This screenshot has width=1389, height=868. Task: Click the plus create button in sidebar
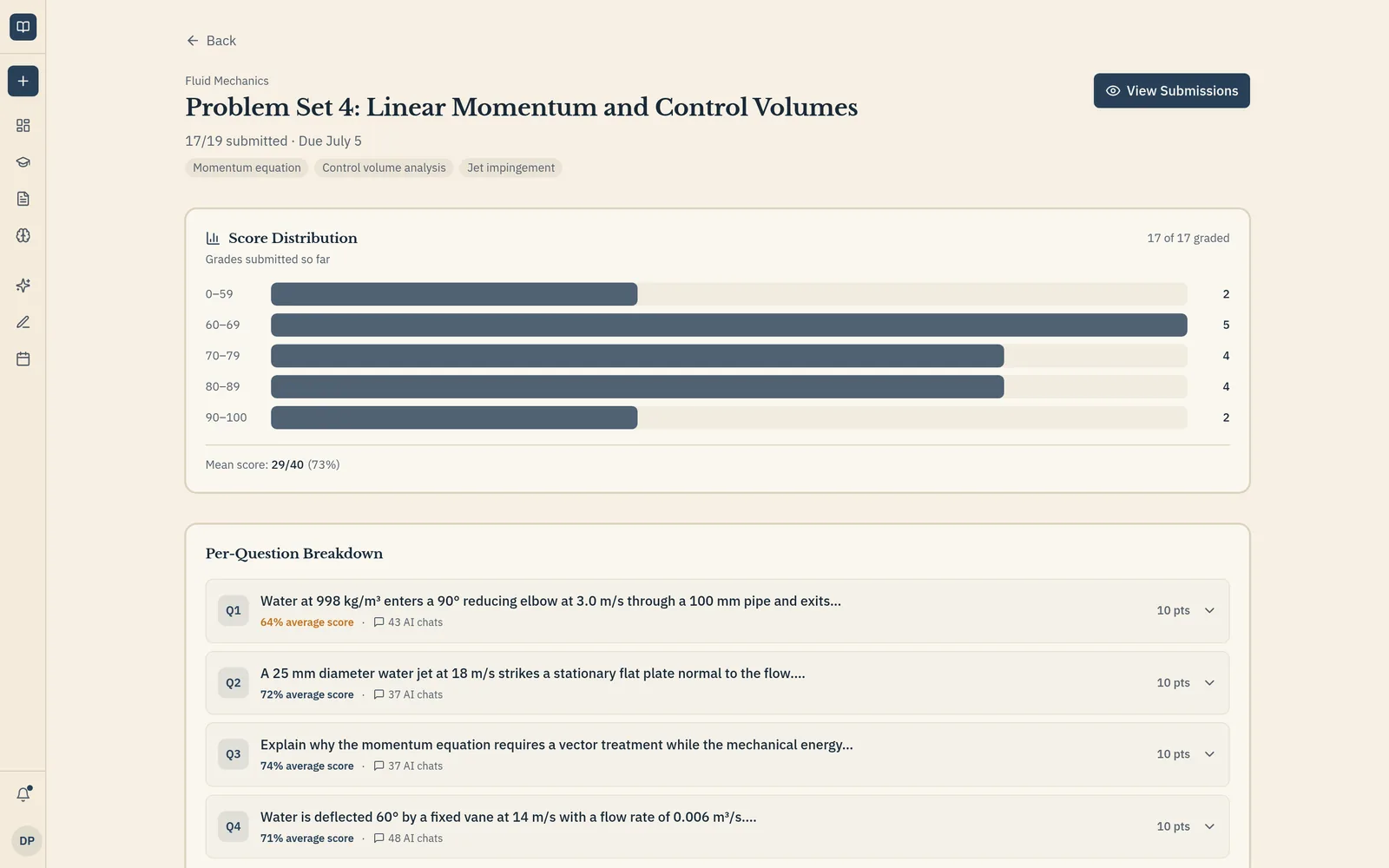click(x=23, y=81)
